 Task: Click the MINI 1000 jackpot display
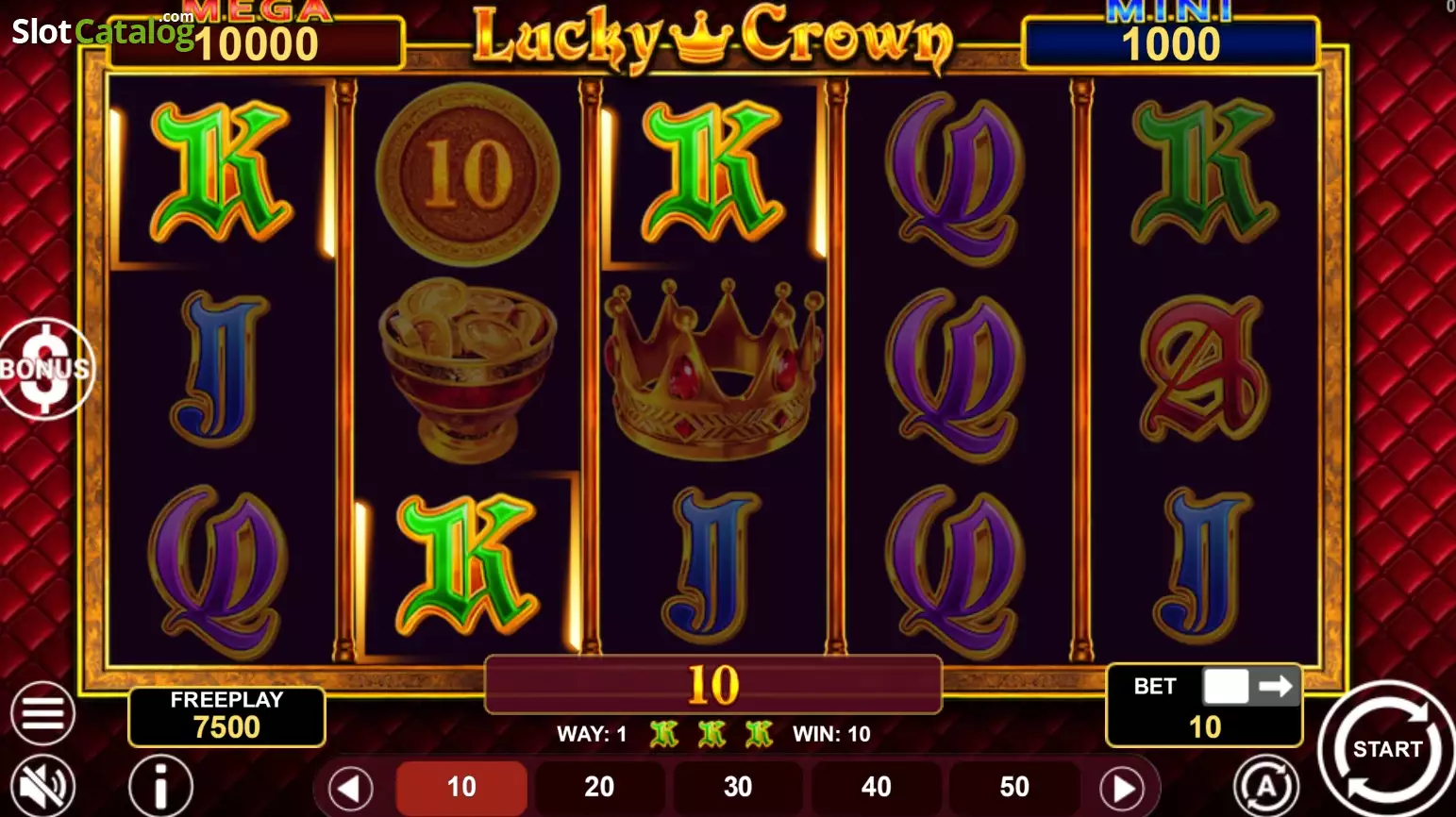[1171, 40]
